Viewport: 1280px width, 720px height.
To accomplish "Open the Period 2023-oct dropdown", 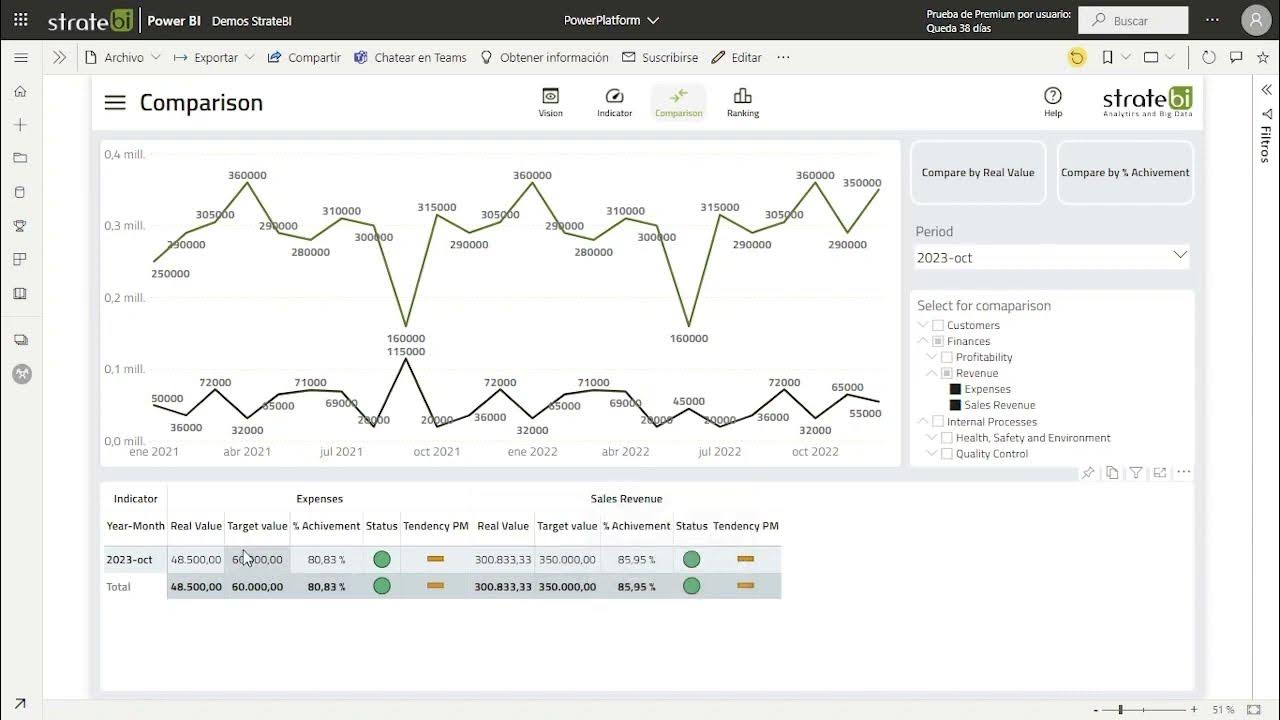I will [1052, 257].
